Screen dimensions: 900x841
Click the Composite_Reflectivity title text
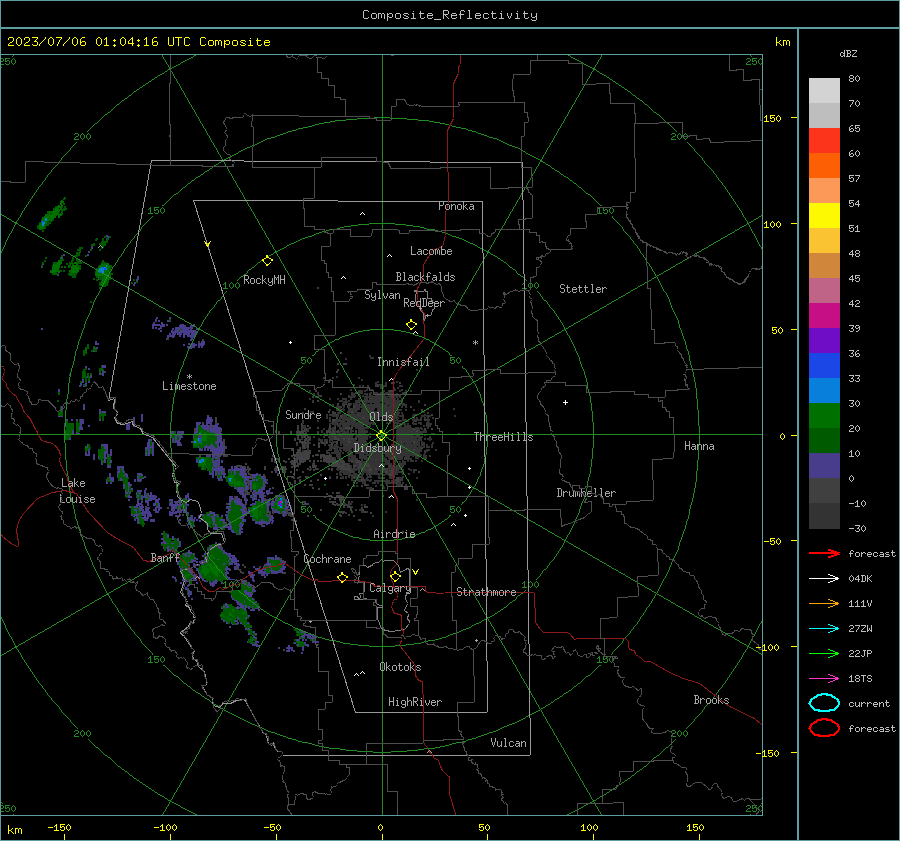[450, 15]
